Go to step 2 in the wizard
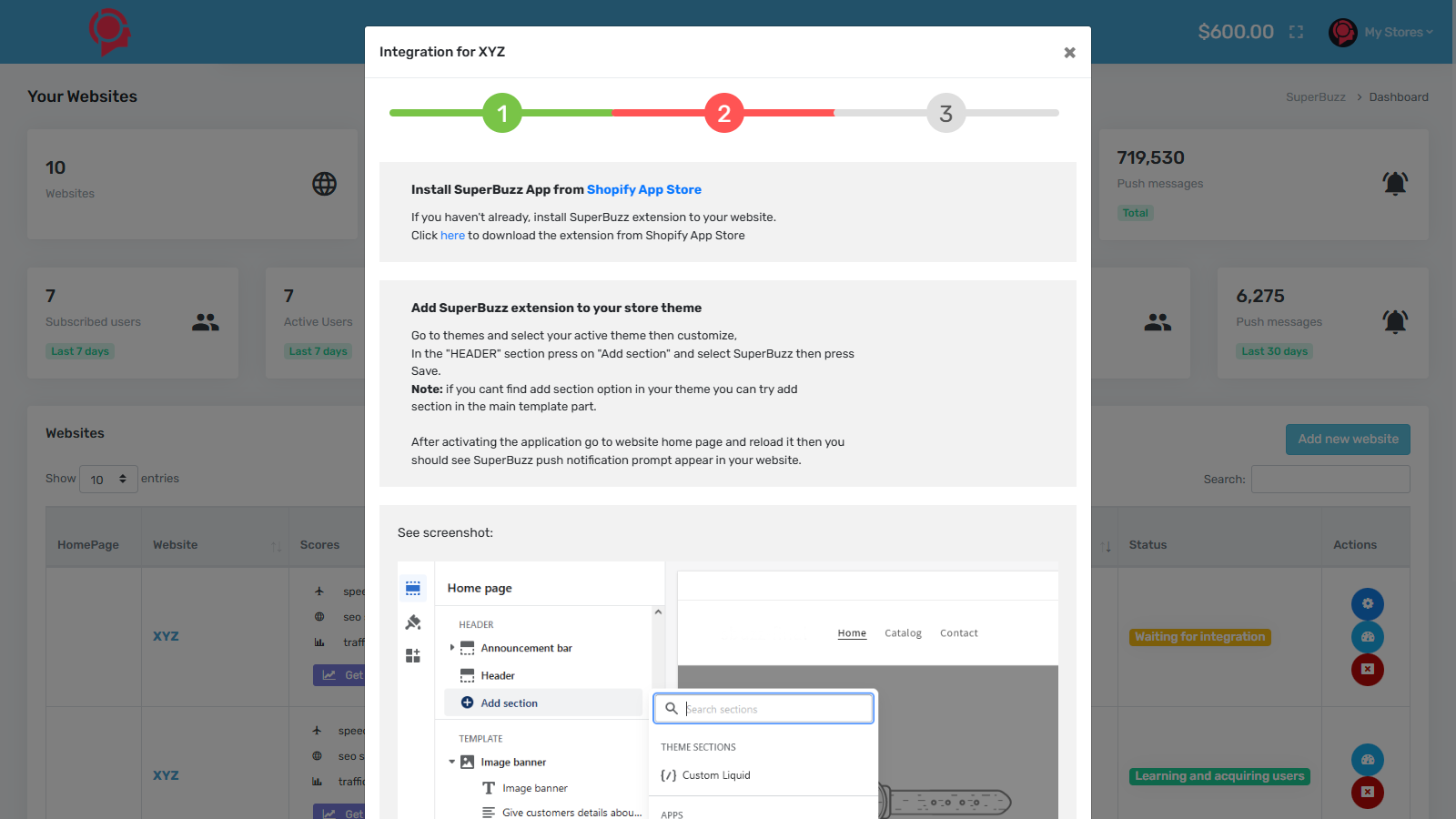This screenshot has height=819, width=1456. click(x=724, y=113)
